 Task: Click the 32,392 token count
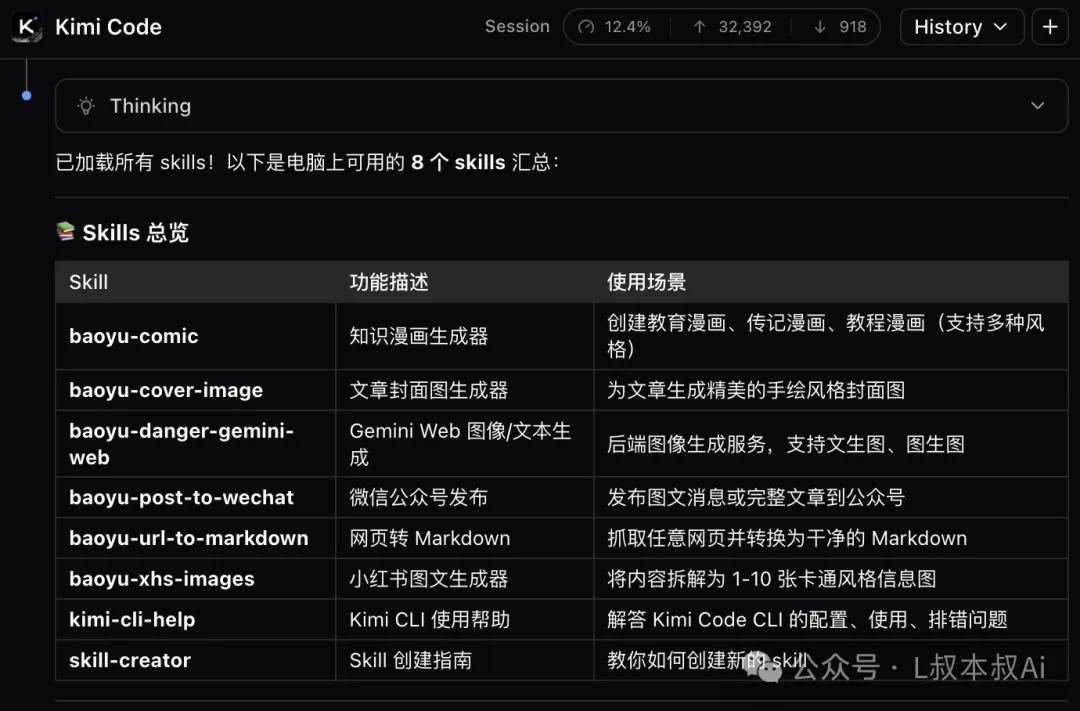[x=745, y=27]
